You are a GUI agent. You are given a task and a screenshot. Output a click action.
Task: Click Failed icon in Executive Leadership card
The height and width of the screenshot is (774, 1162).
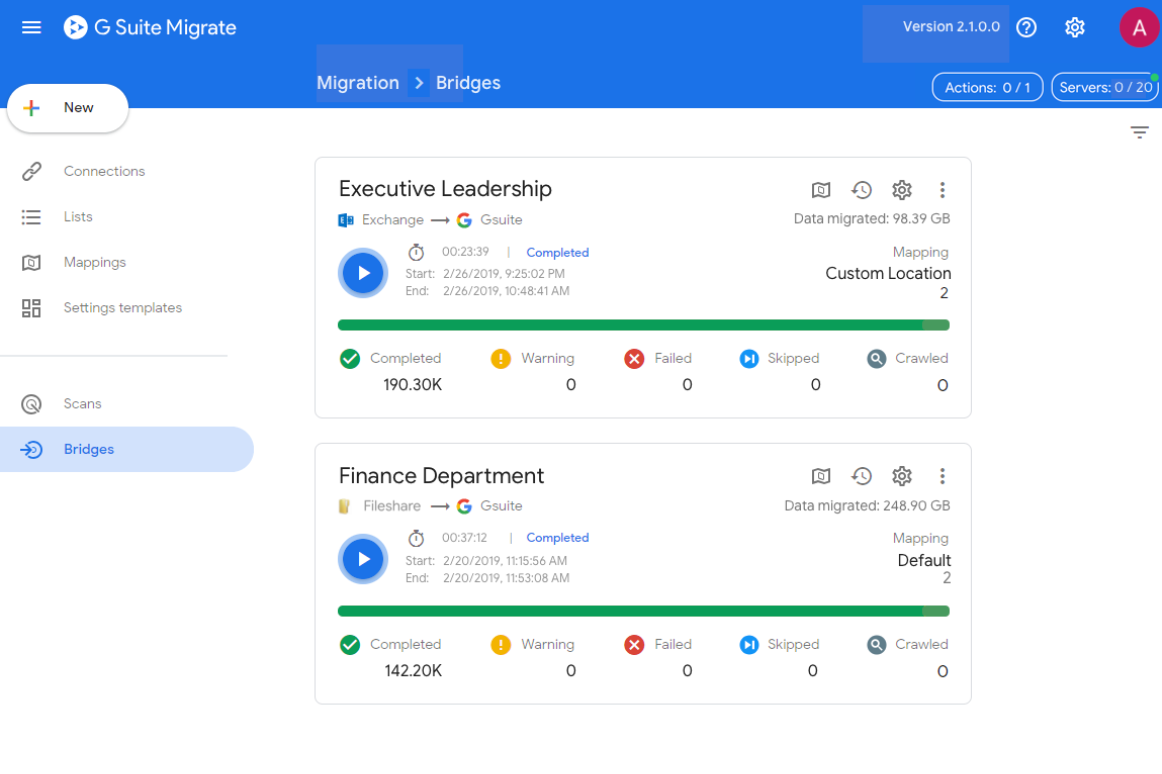pyautogui.click(x=634, y=359)
